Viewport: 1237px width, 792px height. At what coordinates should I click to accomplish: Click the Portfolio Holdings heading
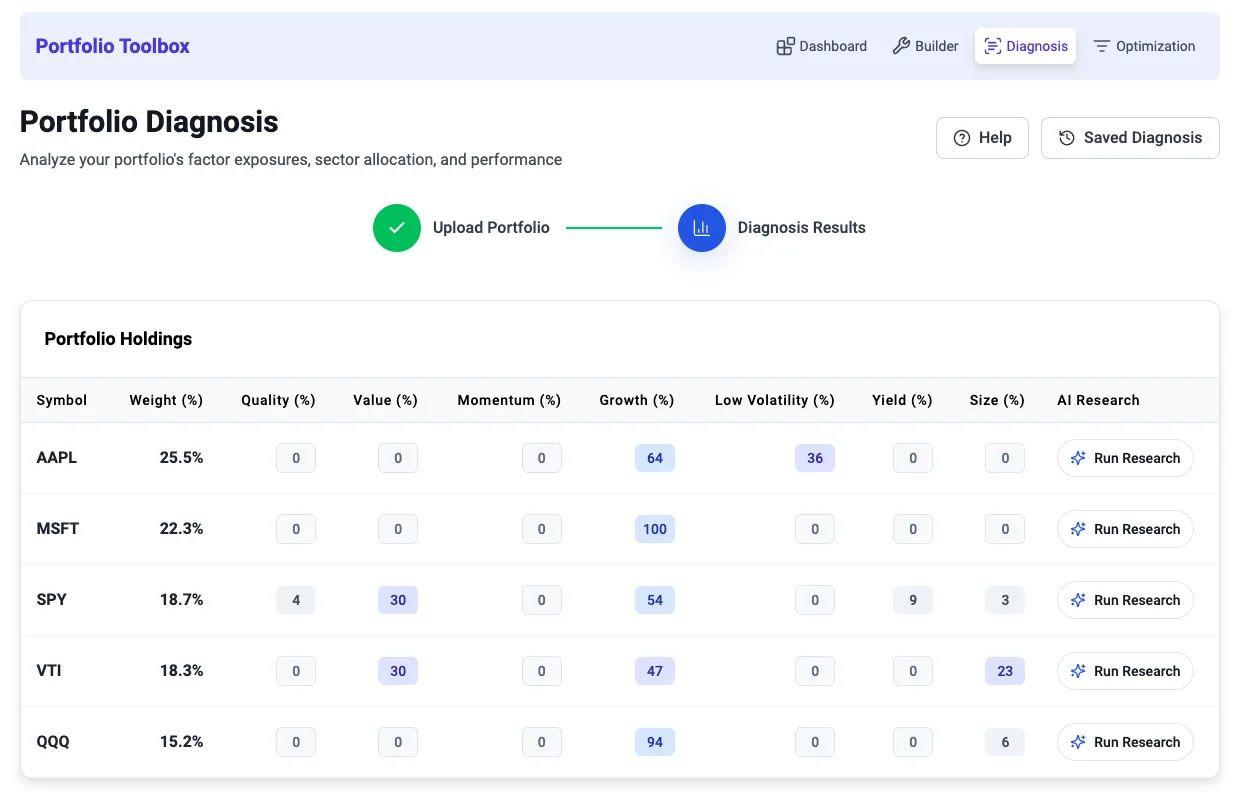tap(118, 339)
